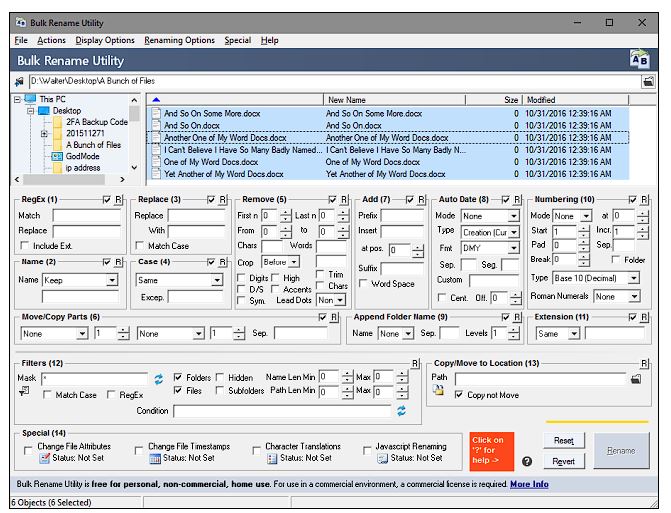Click the Filters Condition input field

(x=282, y=411)
